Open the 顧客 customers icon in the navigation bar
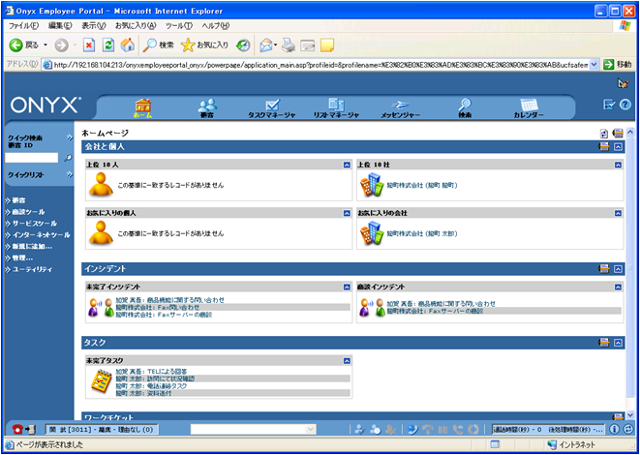The image size is (640, 455). (x=207, y=108)
